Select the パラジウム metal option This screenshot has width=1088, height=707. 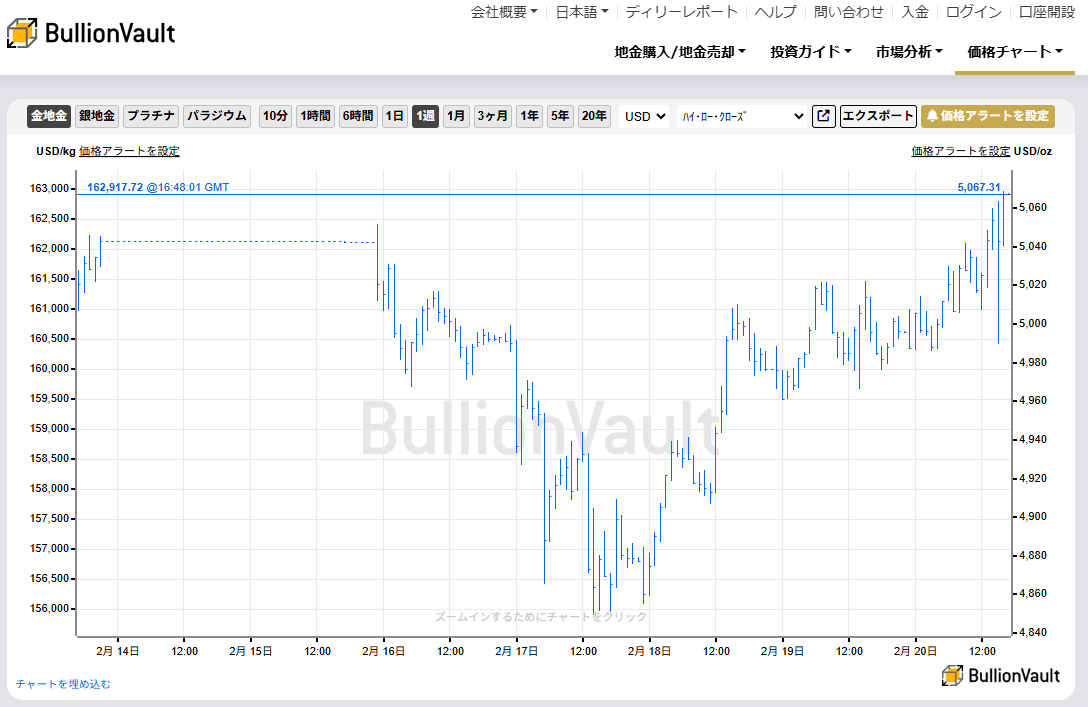(216, 116)
